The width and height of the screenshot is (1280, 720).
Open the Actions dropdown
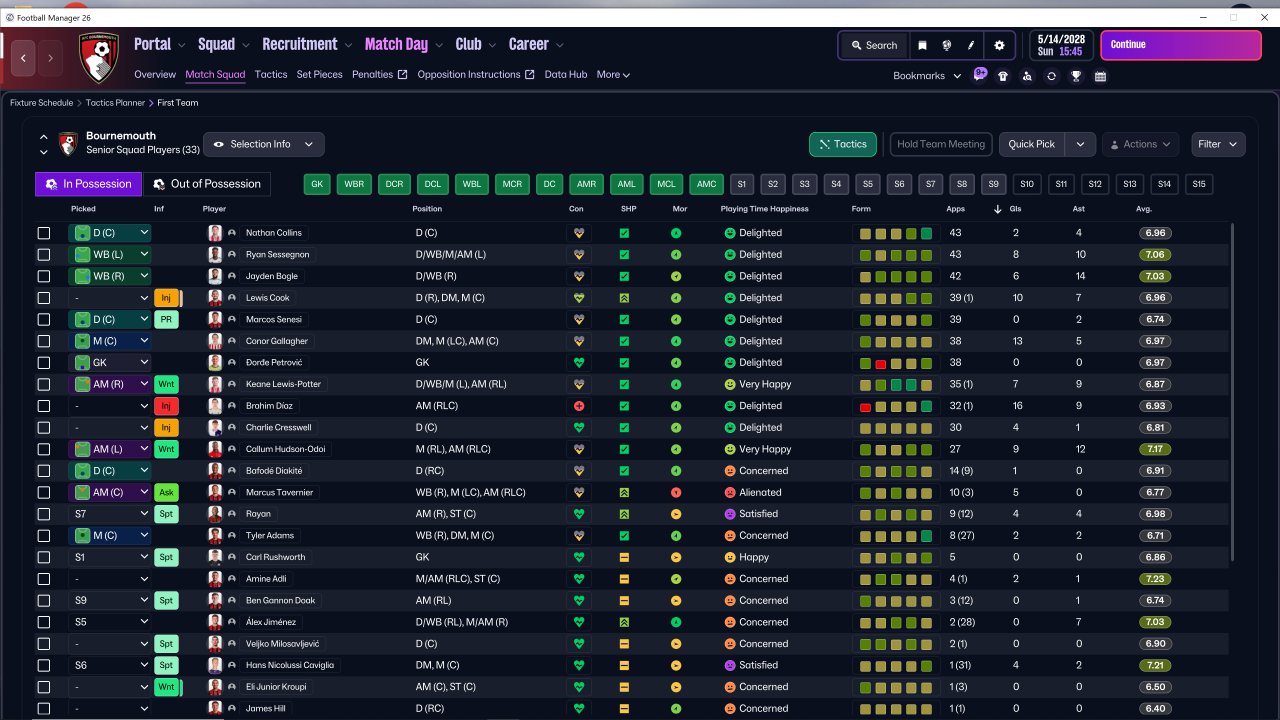pyautogui.click(x=1140, y=144)
